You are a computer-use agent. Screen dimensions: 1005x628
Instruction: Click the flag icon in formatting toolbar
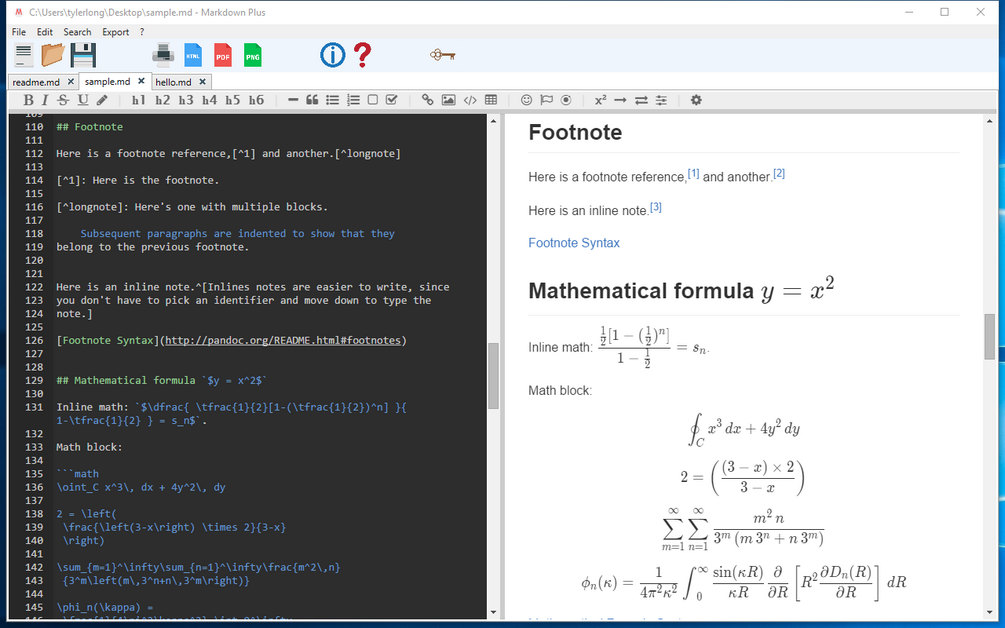click(x=546, y=100)
